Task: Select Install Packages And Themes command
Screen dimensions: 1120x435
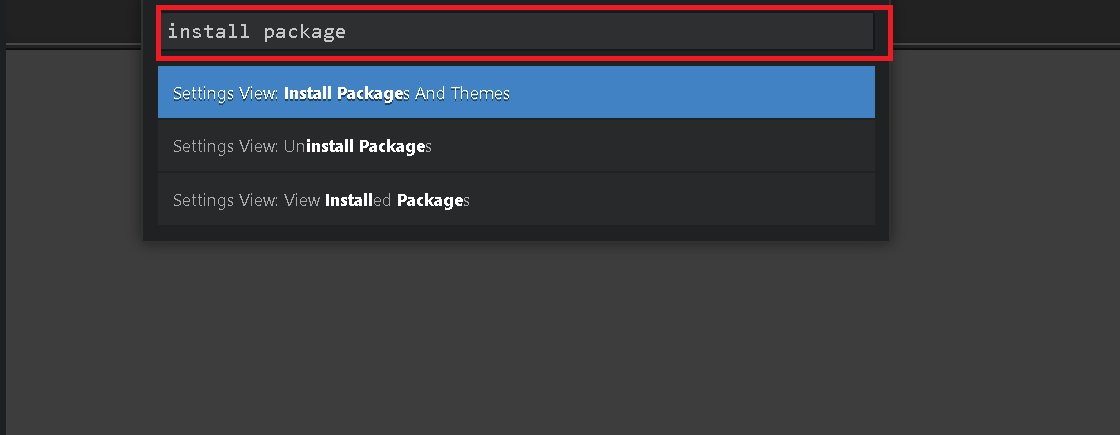Action: [x=516, y=93]
